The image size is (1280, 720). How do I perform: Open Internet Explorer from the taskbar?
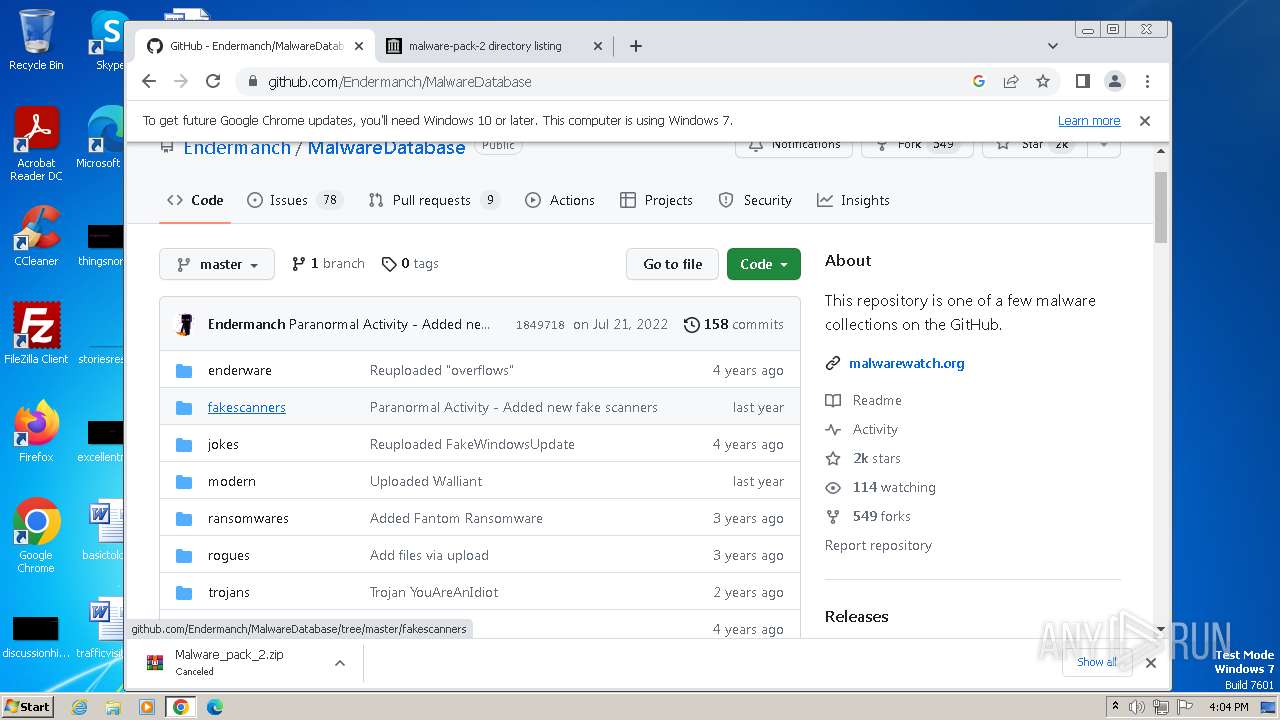(x=79, y=707)
